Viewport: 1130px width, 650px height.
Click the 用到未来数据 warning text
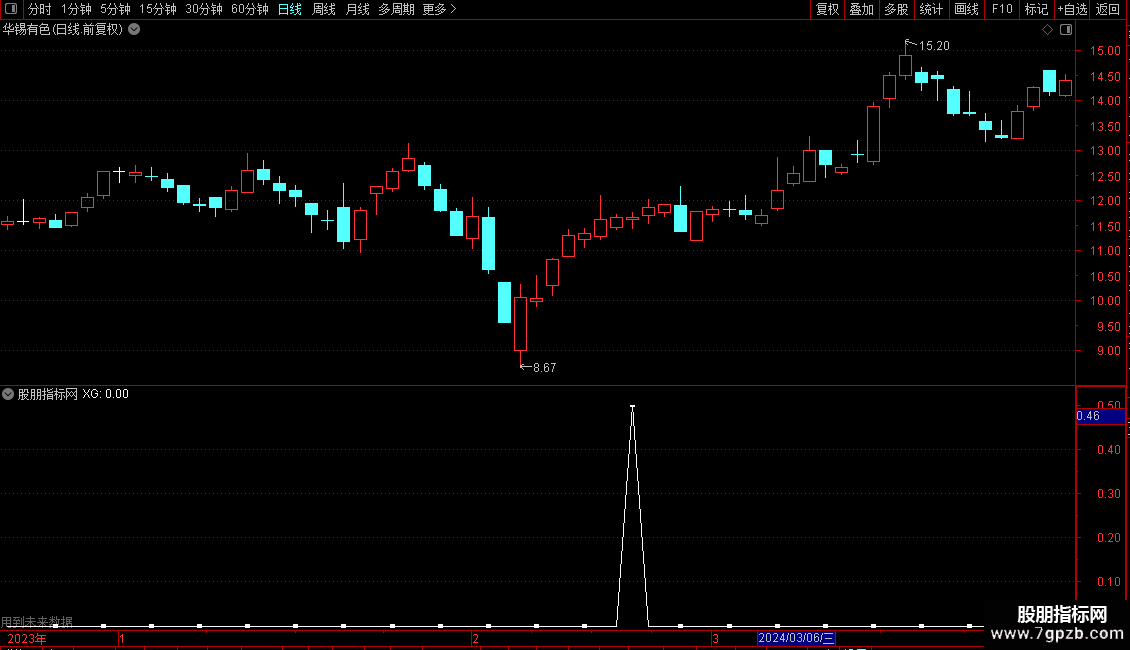click(x=37, y=621)
